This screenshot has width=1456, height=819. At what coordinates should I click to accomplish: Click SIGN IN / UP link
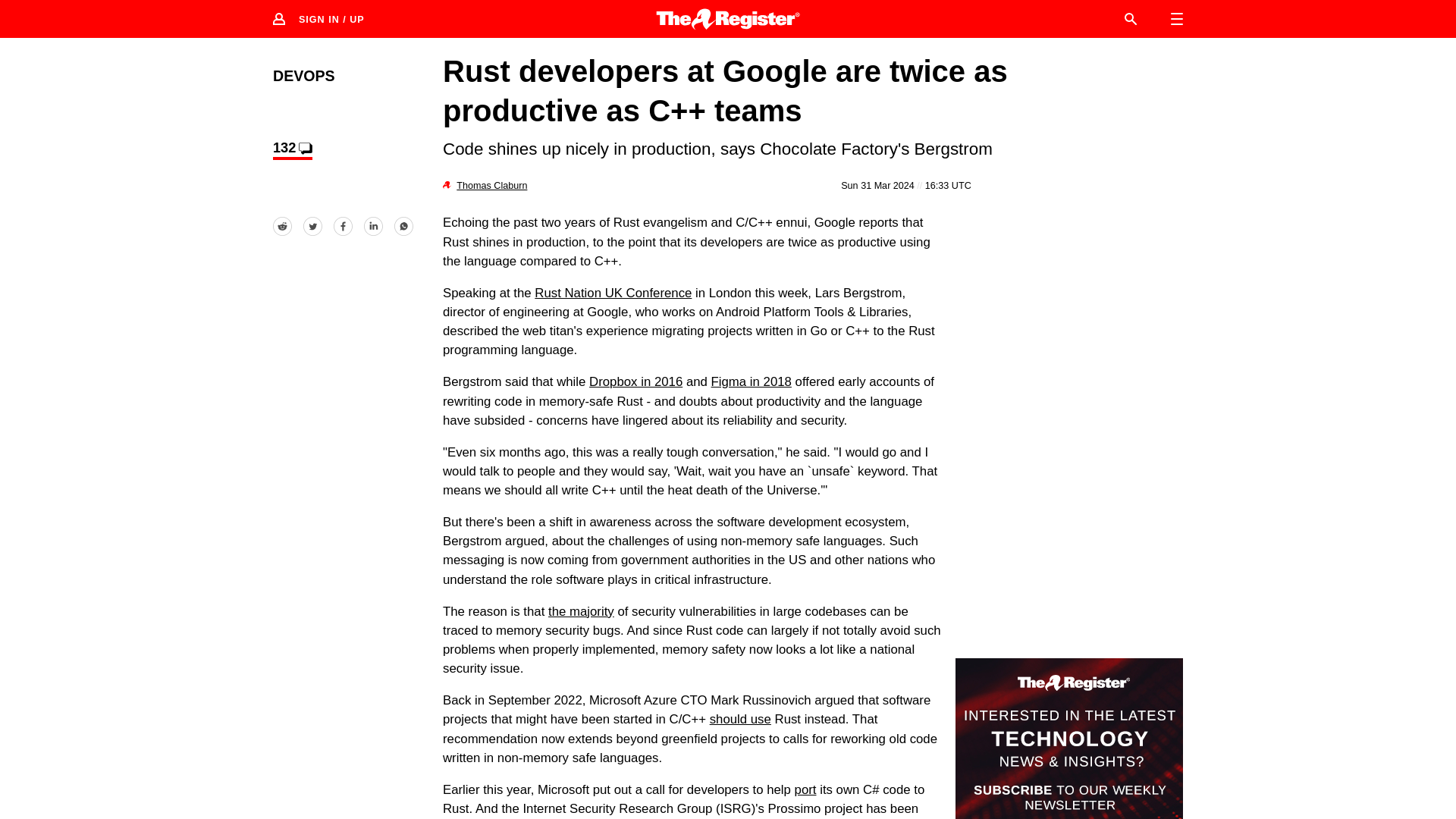point(331,20)
